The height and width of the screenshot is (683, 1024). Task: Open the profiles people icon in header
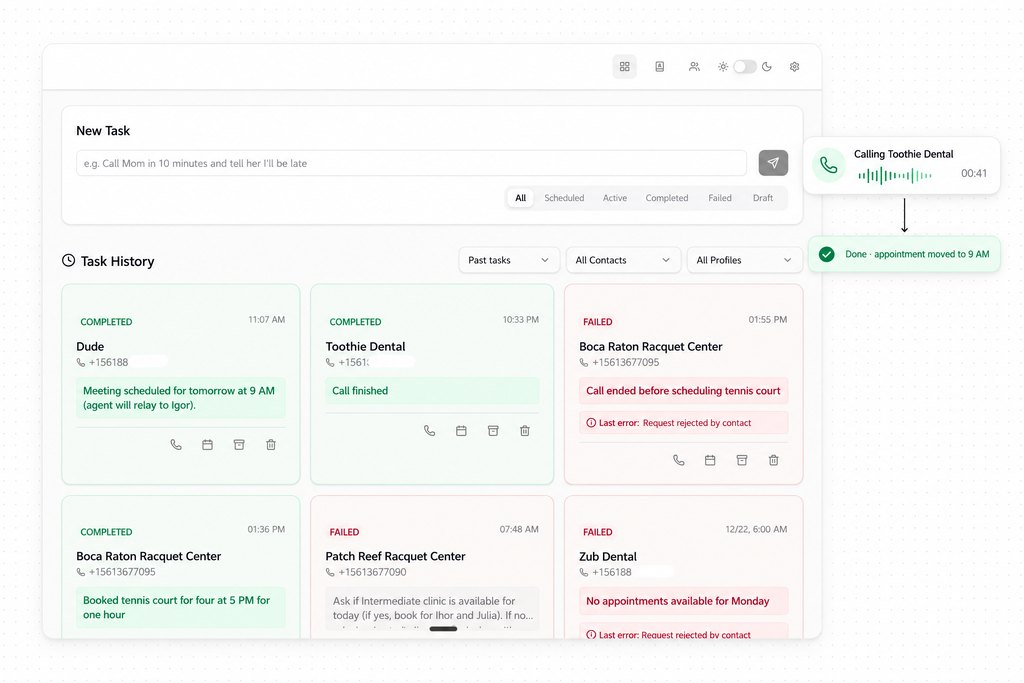click(694, 67)
